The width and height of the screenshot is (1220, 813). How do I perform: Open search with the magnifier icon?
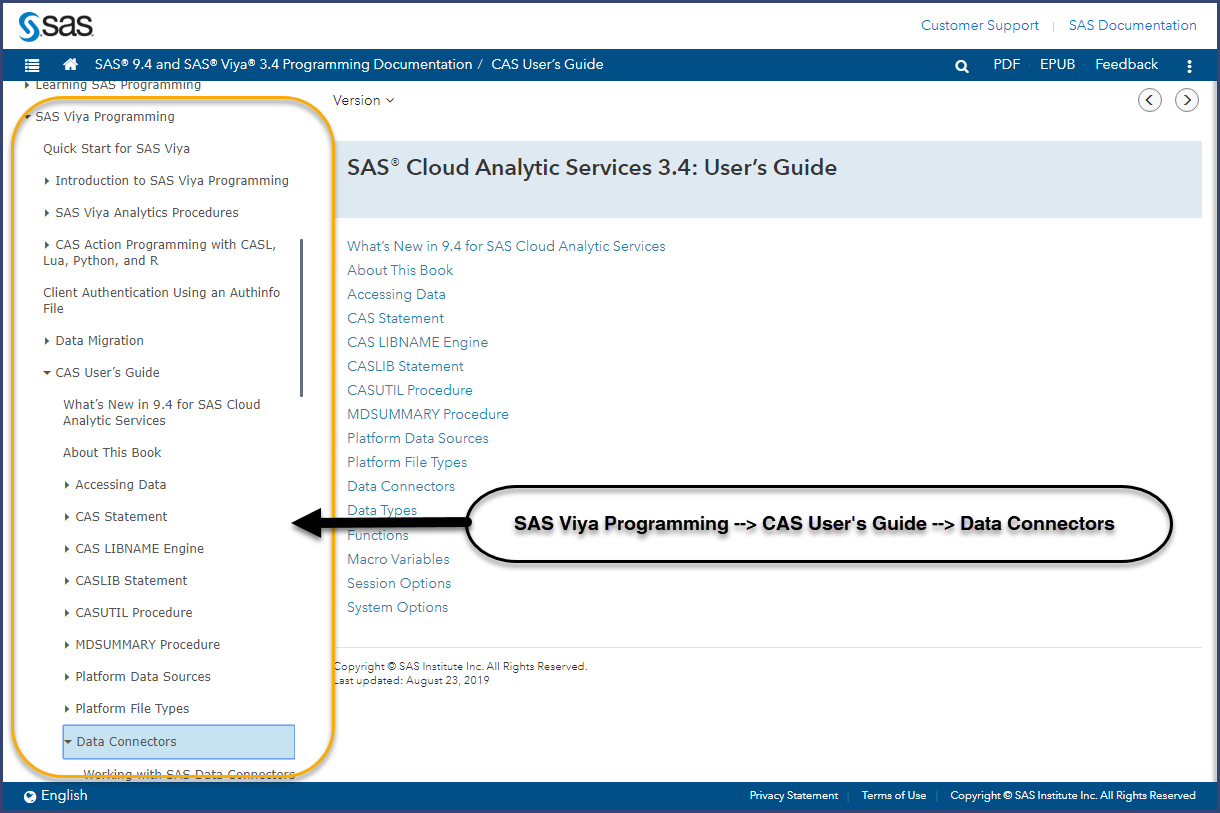[962, 66]
